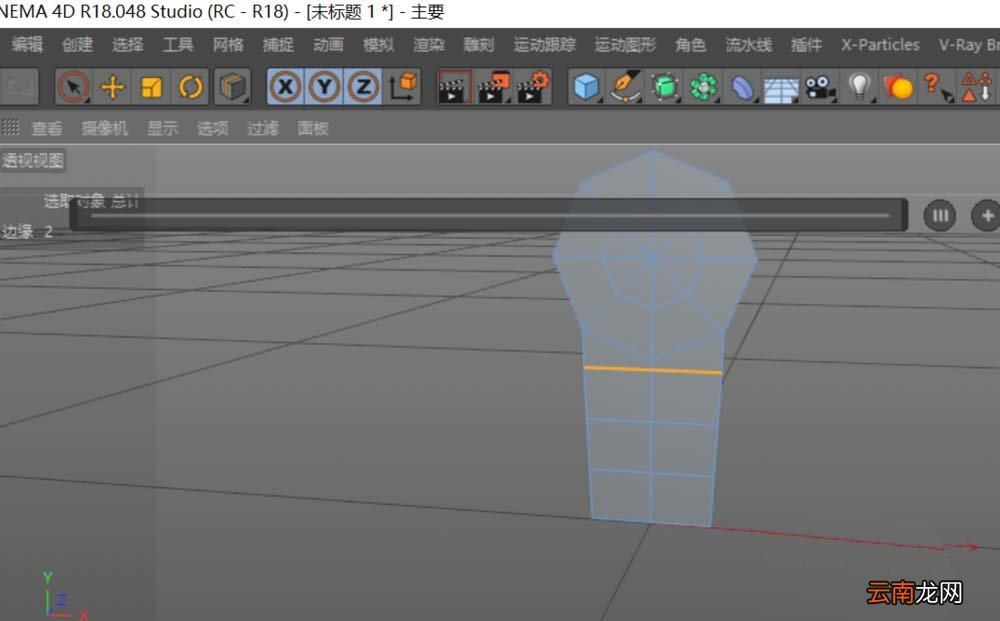Activate the Move tool

pos(112,86)
